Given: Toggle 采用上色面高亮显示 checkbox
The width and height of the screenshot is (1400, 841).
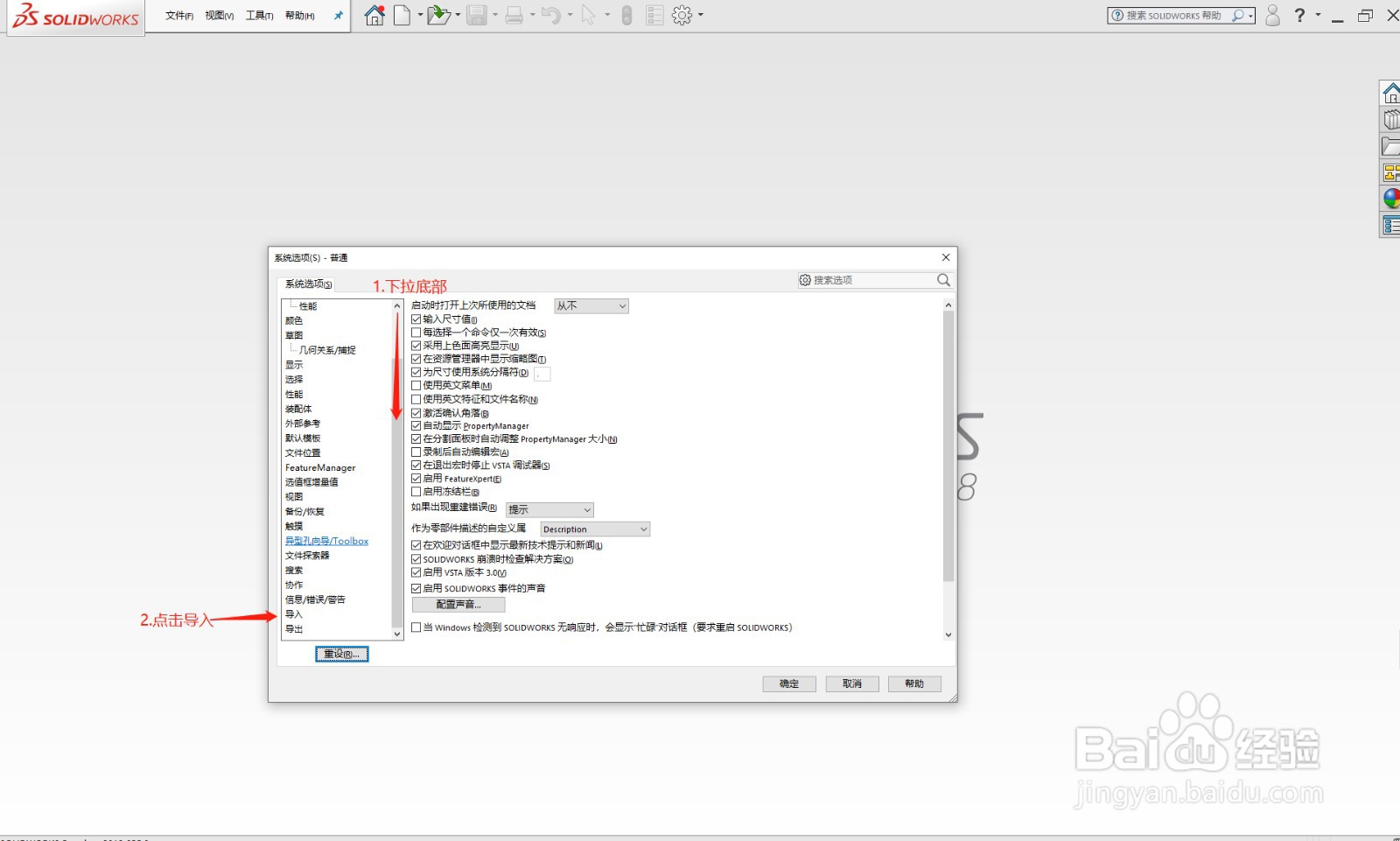Looking at the screenshot, I should 416,346.
